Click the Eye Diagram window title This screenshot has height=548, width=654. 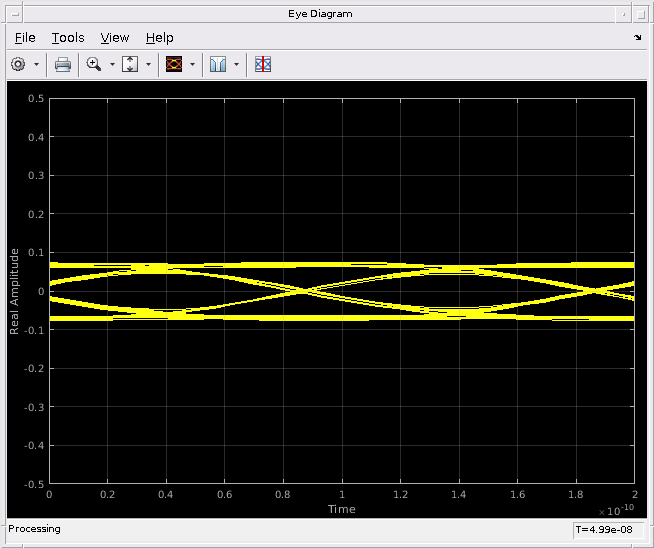[x=320, y=14]
